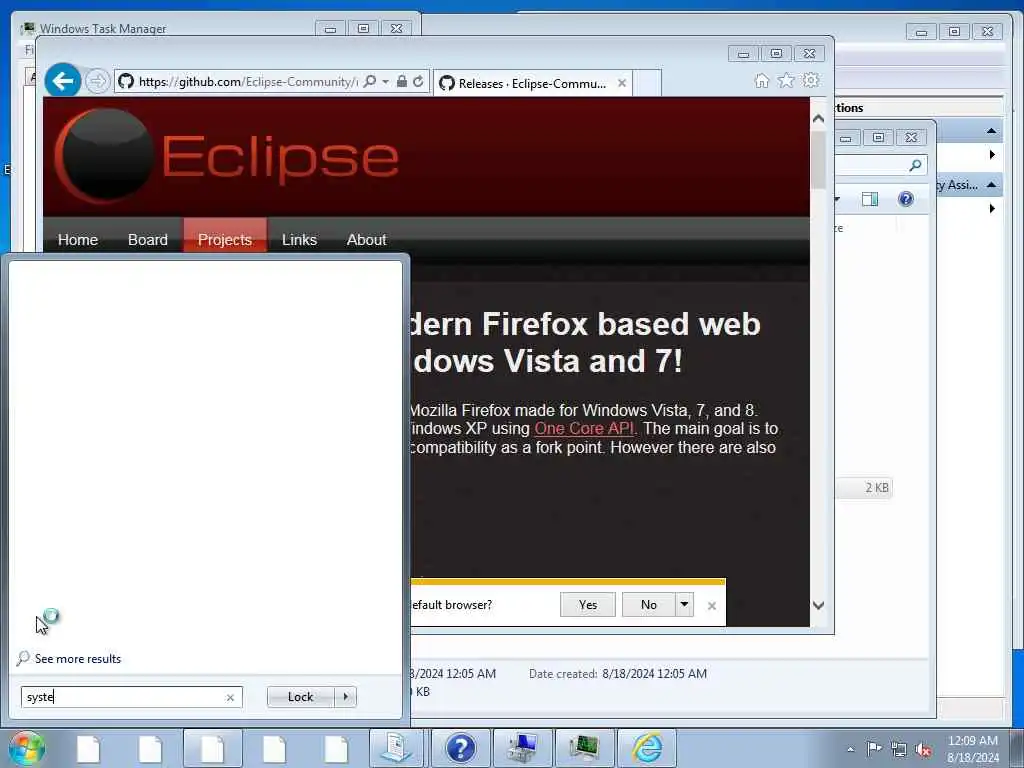Open the Home page menu item
The width and height of the screenshot is (1024, 768).
78,240
